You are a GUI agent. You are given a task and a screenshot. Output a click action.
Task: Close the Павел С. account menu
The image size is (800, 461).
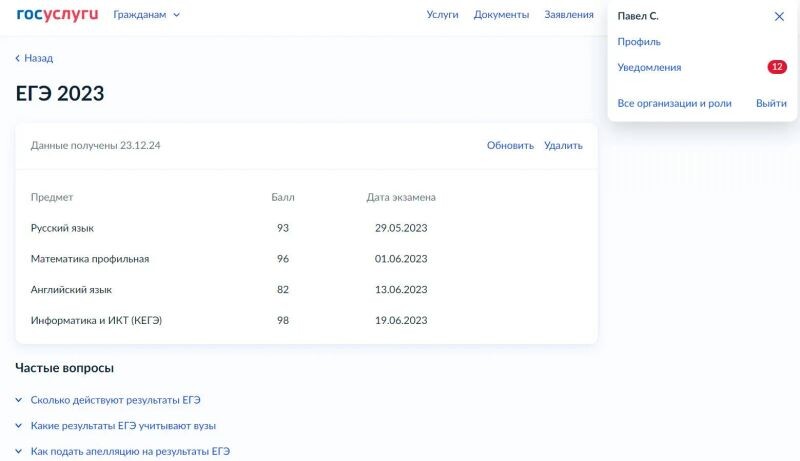(779, 17)
